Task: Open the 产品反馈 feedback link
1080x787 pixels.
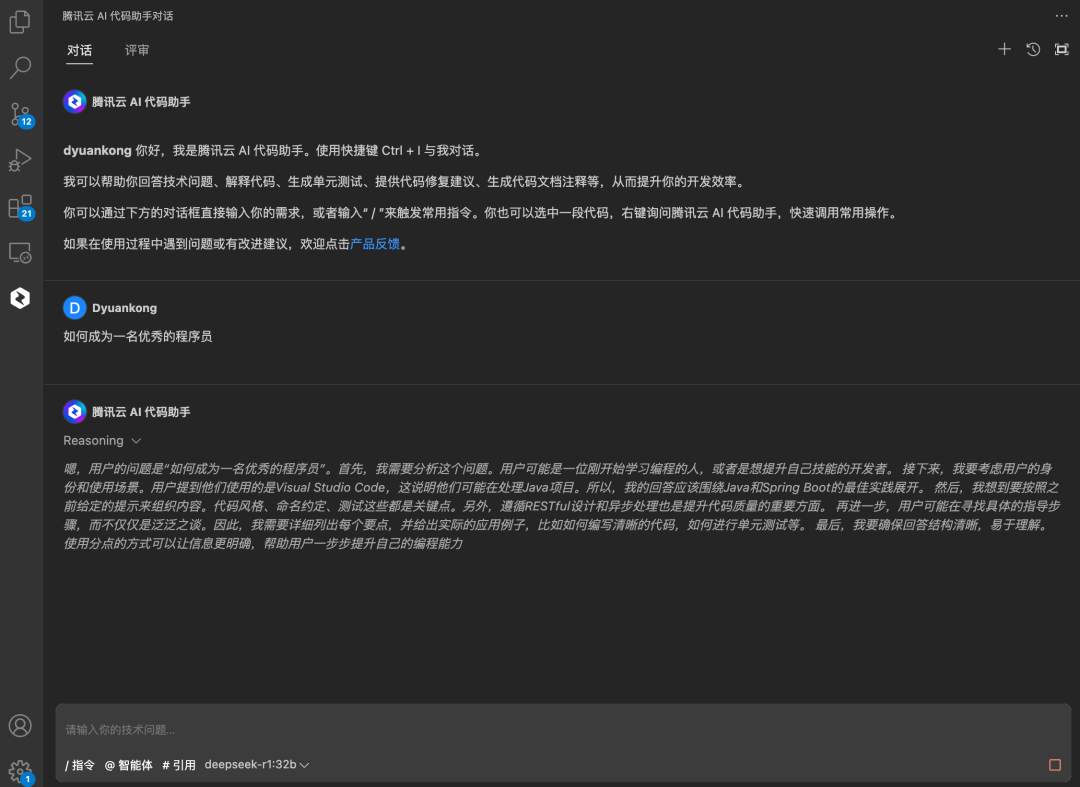Action: (x=375, y=244)
